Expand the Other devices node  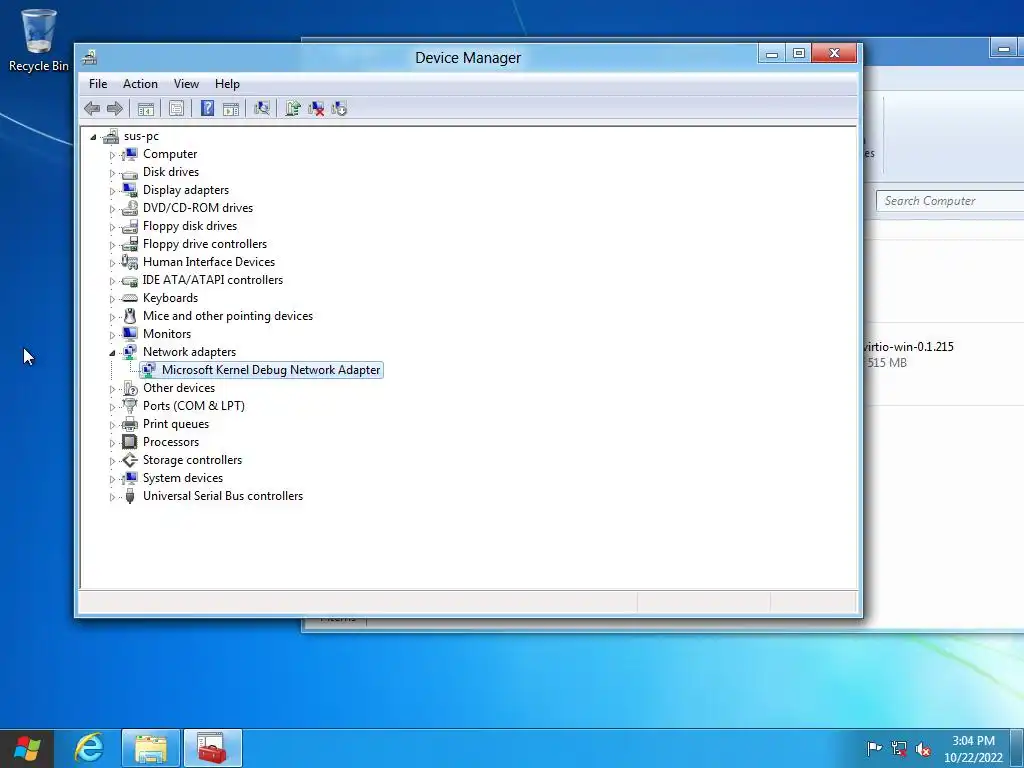pos(112,389)
